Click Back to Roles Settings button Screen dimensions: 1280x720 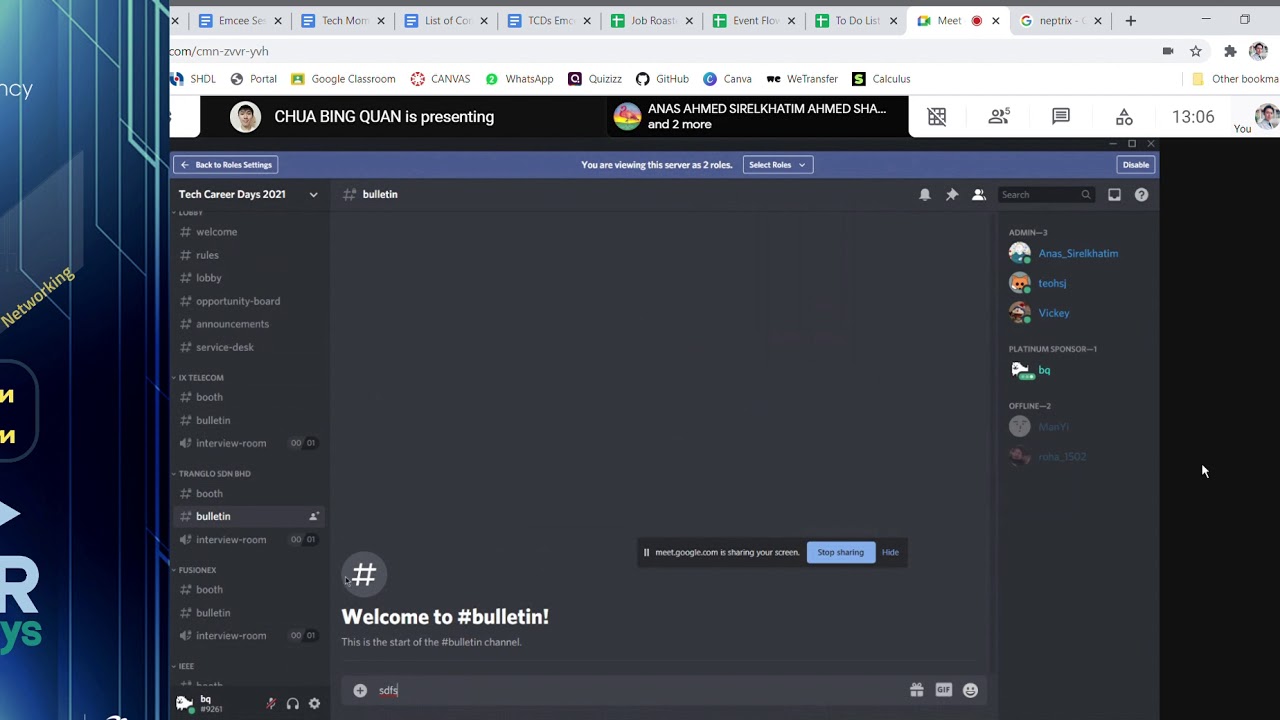226,165
